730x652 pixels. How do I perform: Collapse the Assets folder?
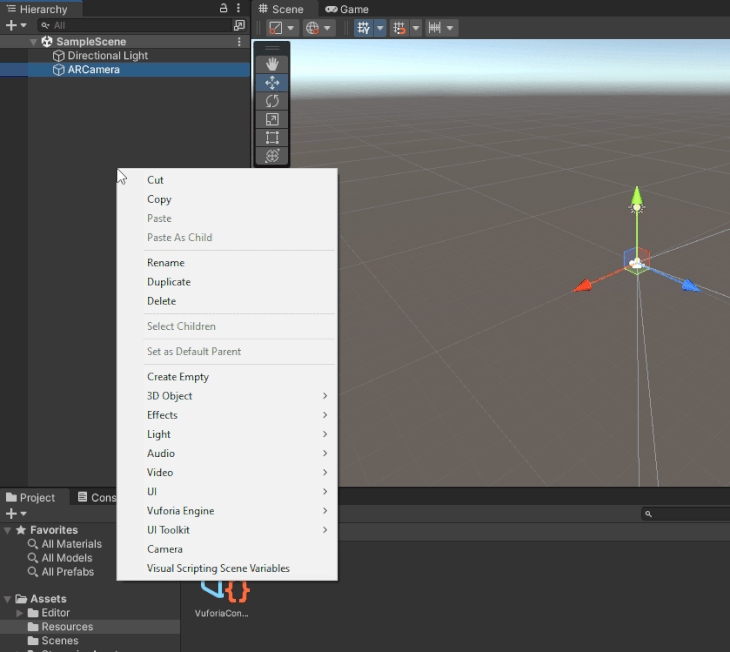7,599
